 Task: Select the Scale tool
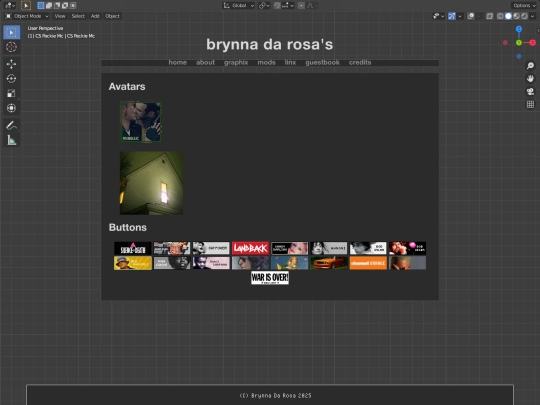(x=11, y=93)
